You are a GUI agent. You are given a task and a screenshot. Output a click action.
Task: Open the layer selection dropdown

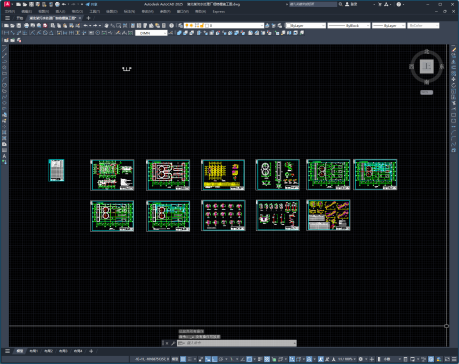pyautogui.click(x=224, y=26)
